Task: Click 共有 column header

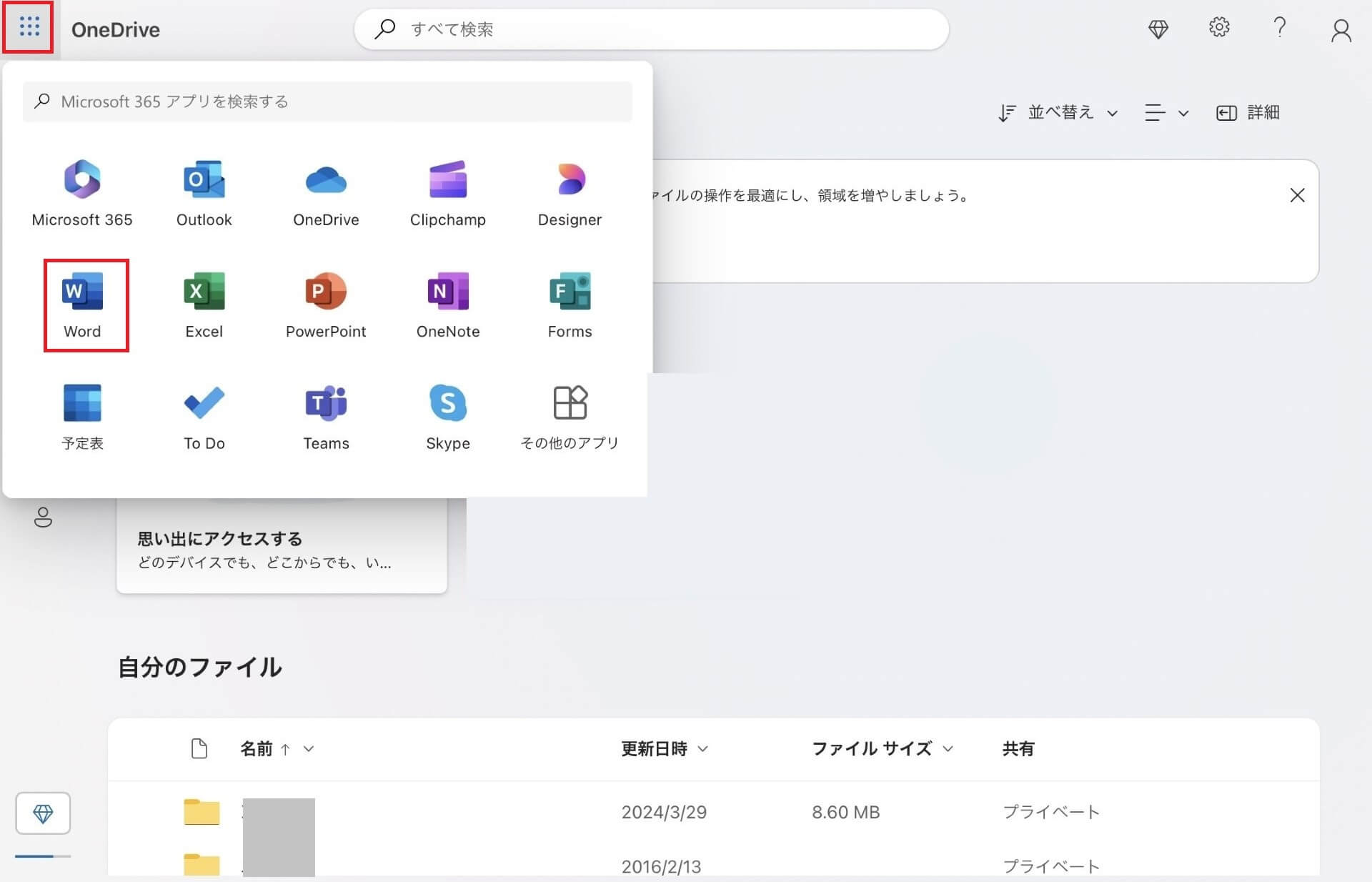Action: 1018,748
